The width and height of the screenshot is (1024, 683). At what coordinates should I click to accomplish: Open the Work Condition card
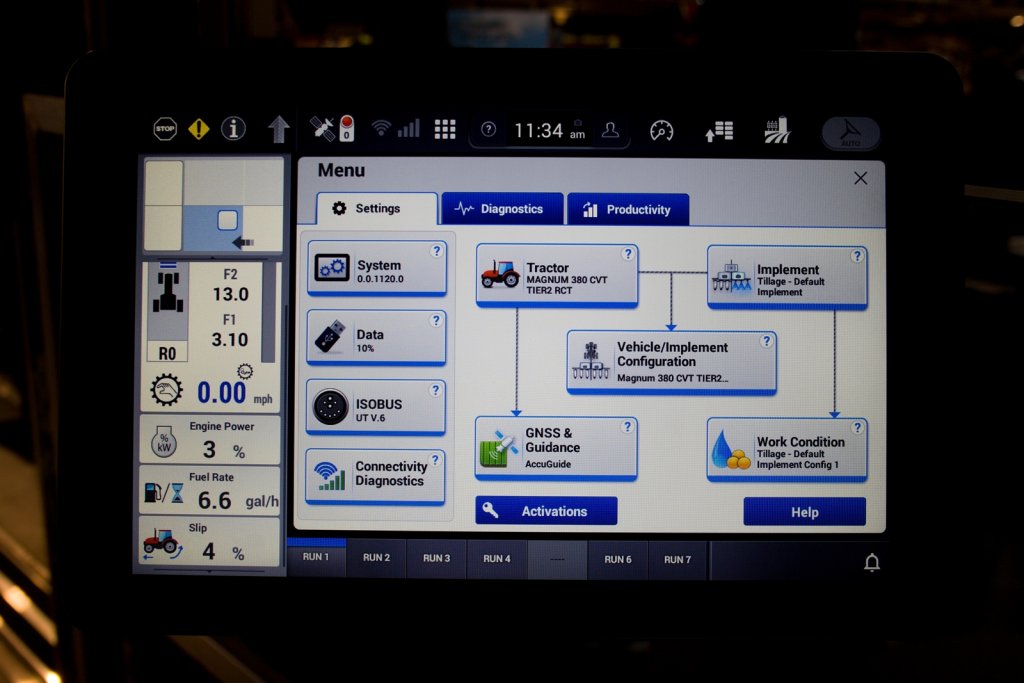pyautogui.click(x=787, y=449)
